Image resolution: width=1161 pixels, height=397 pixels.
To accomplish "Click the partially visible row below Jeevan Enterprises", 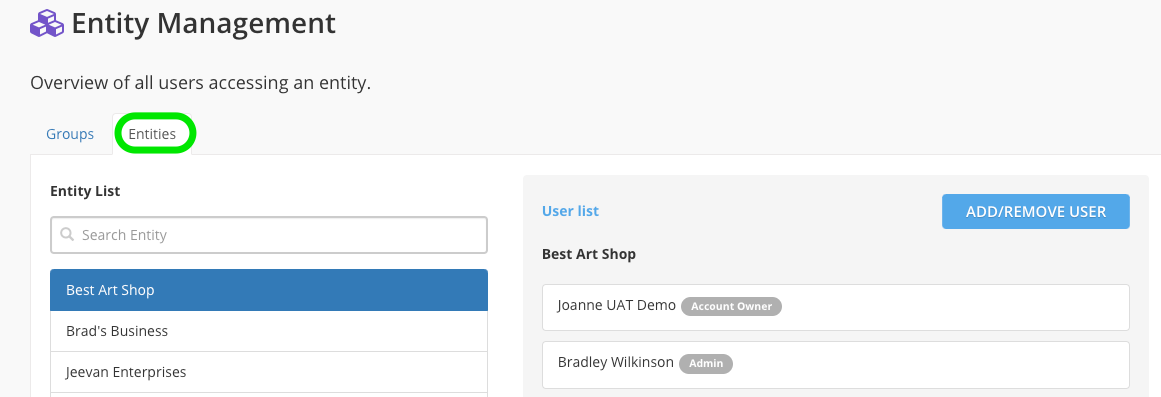I will pos(269,395).
